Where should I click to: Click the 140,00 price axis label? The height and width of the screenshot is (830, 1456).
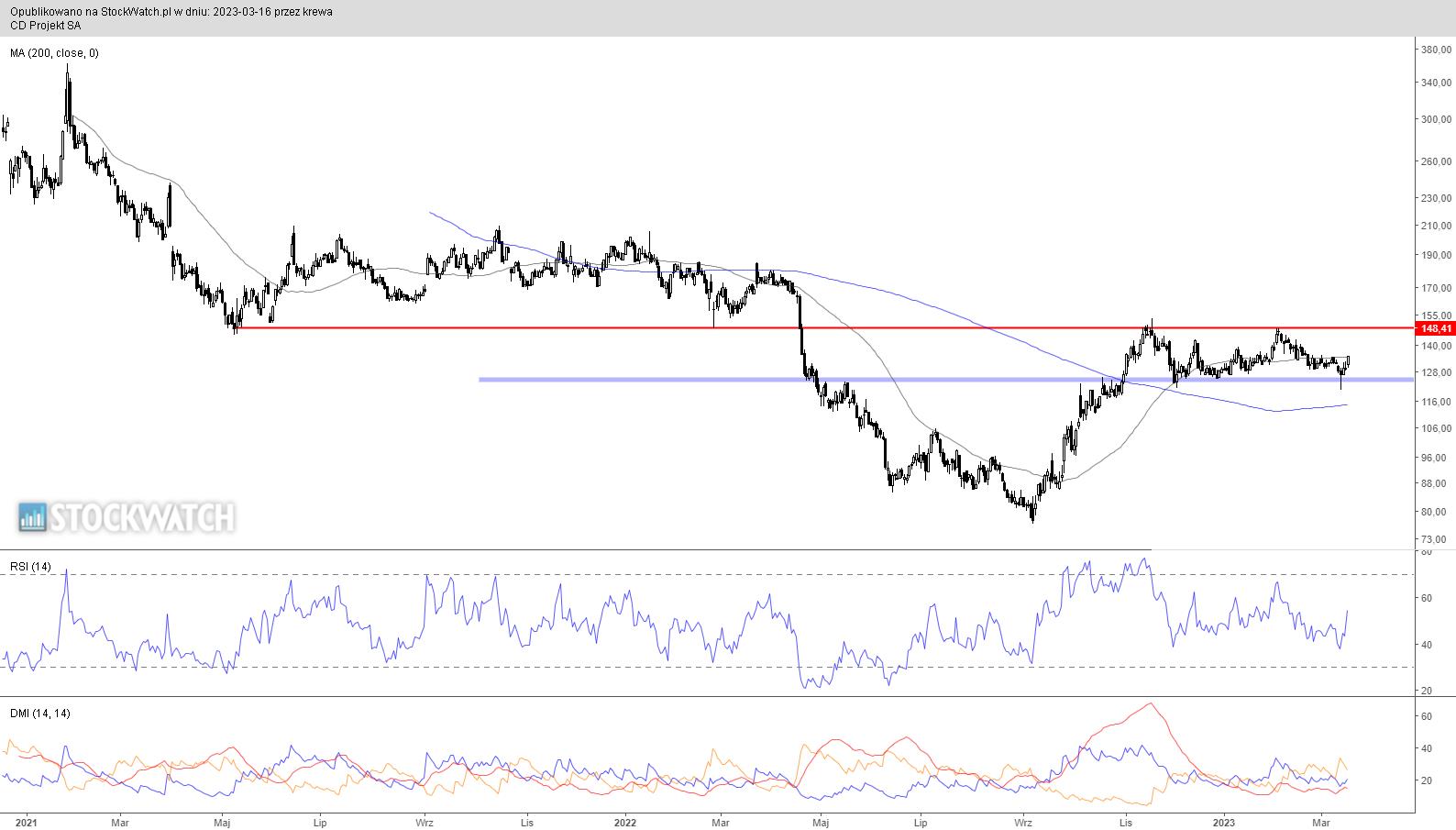(1436, 346)
